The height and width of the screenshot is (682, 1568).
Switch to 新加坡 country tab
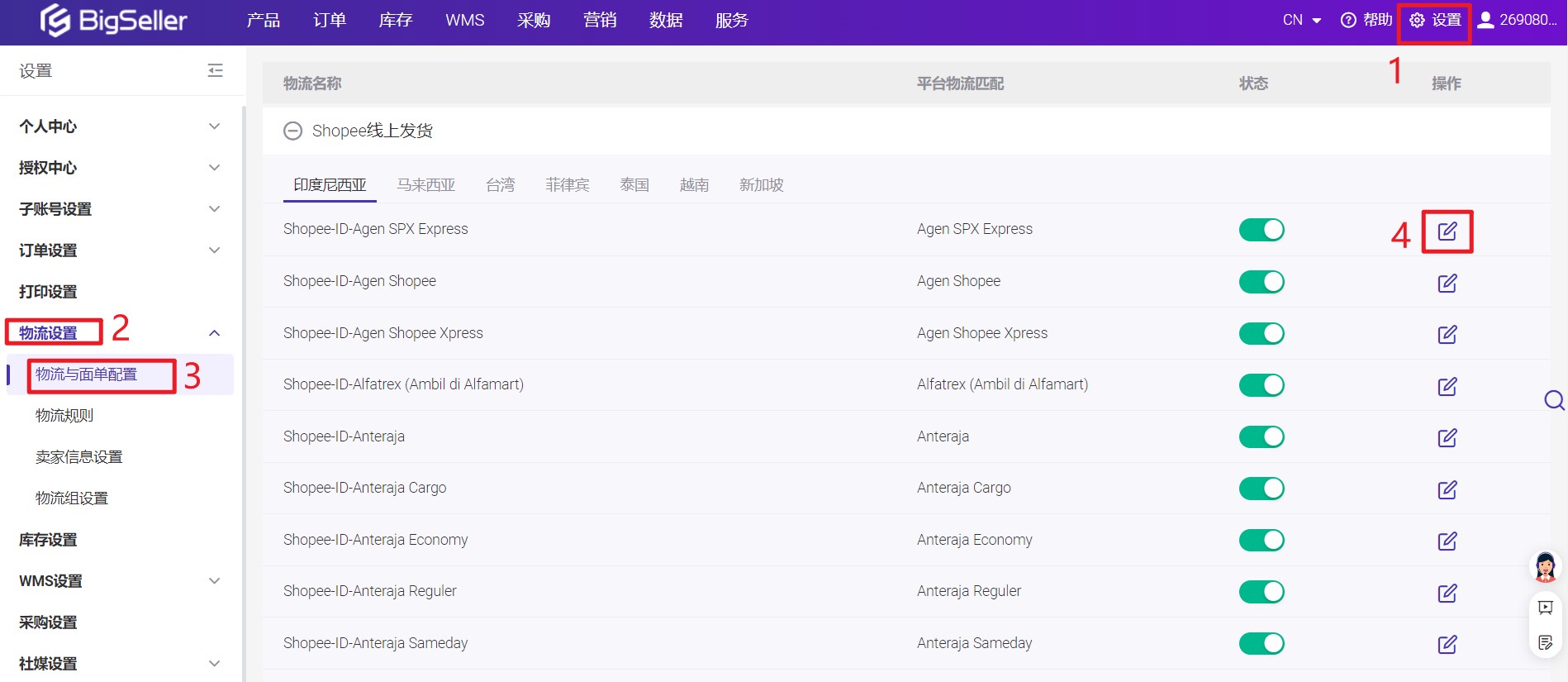(762, 185)
